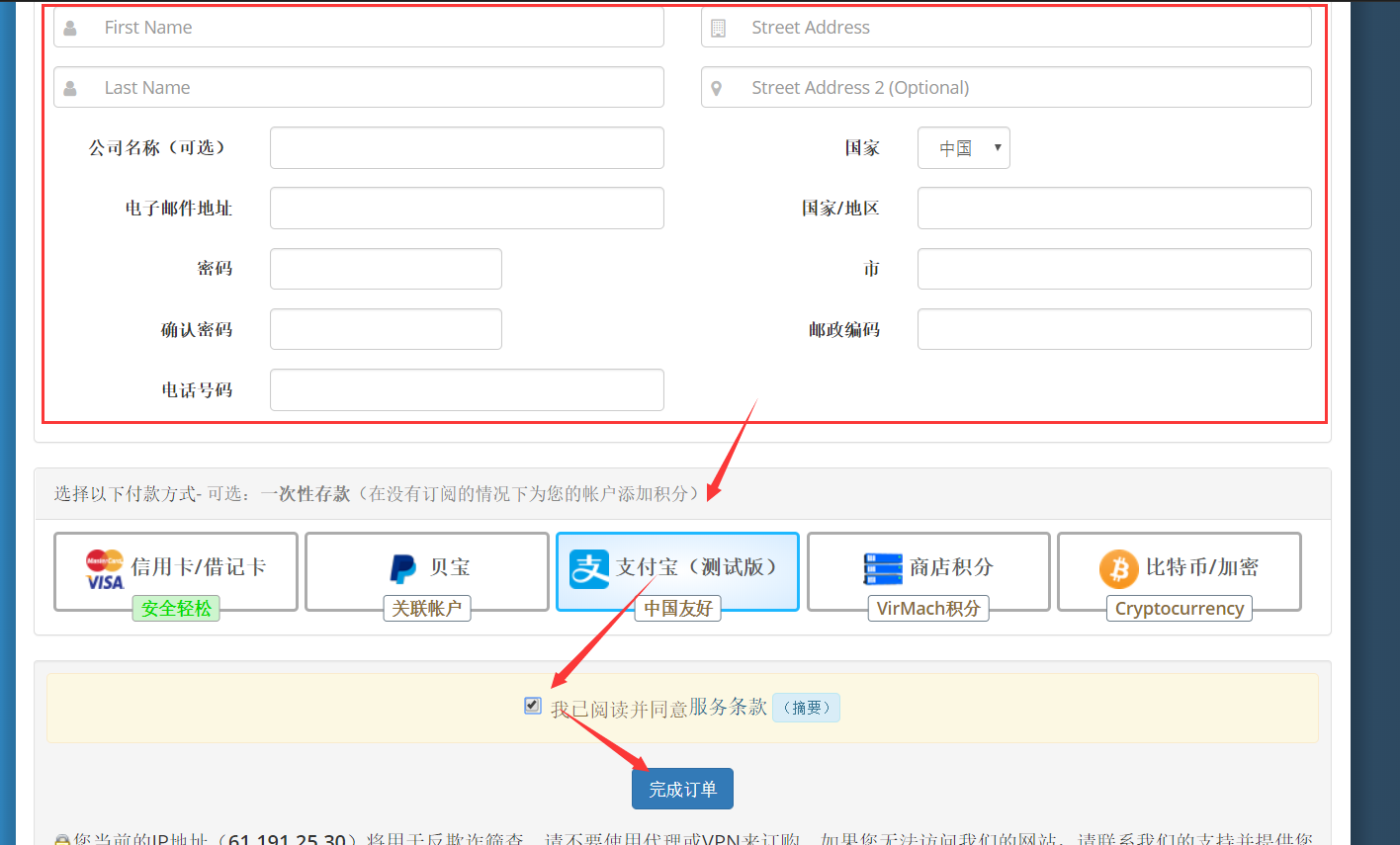Click the 电子邮件地址 input field
The width and height of the screenshot is (1400, 845).
coord(467,209)
